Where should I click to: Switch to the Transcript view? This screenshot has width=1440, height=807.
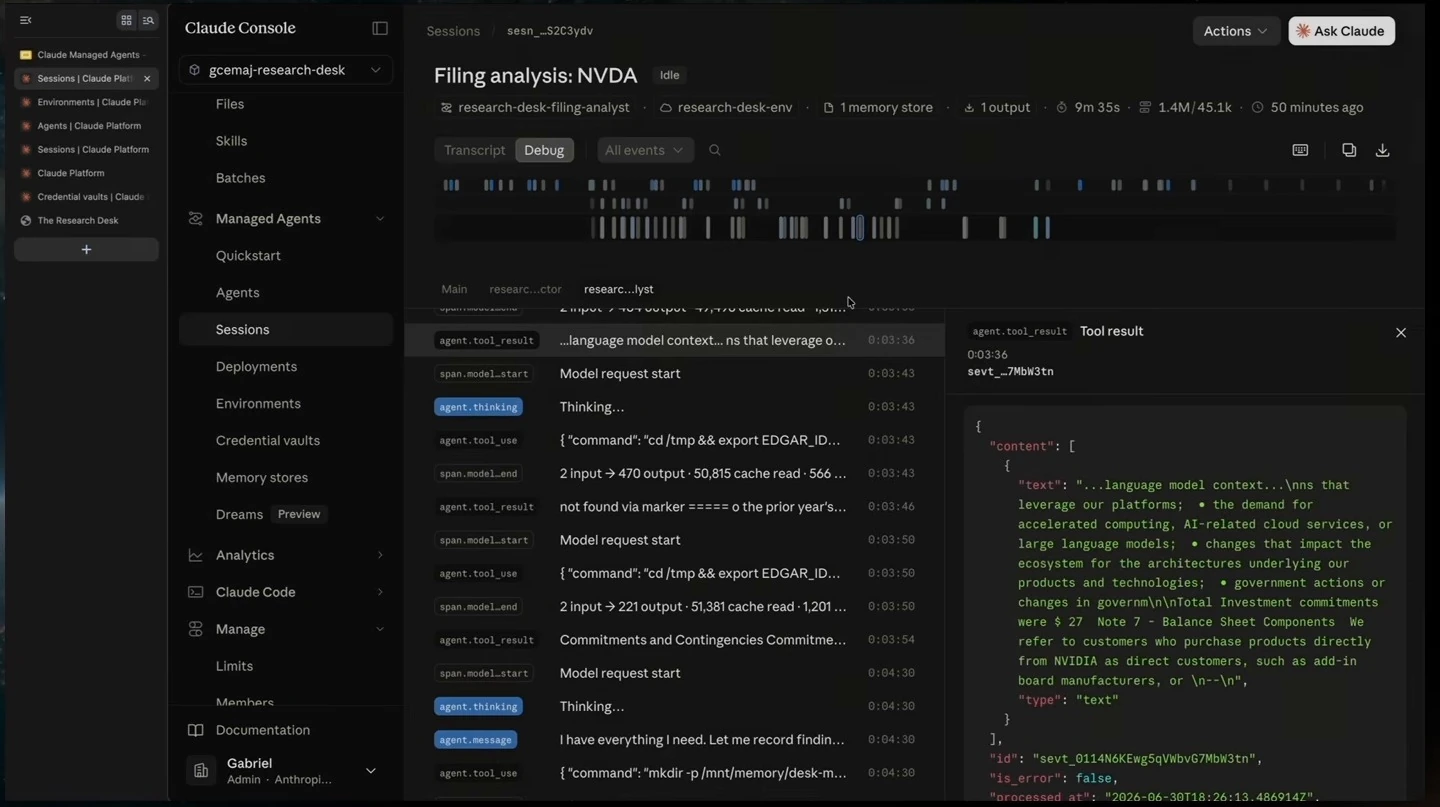point(475,150)
